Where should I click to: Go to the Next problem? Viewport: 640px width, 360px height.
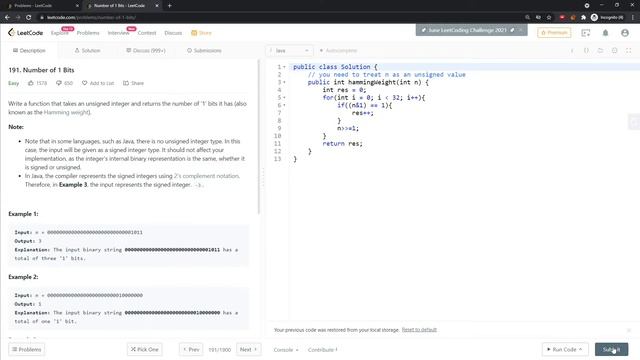click(248, 349)
